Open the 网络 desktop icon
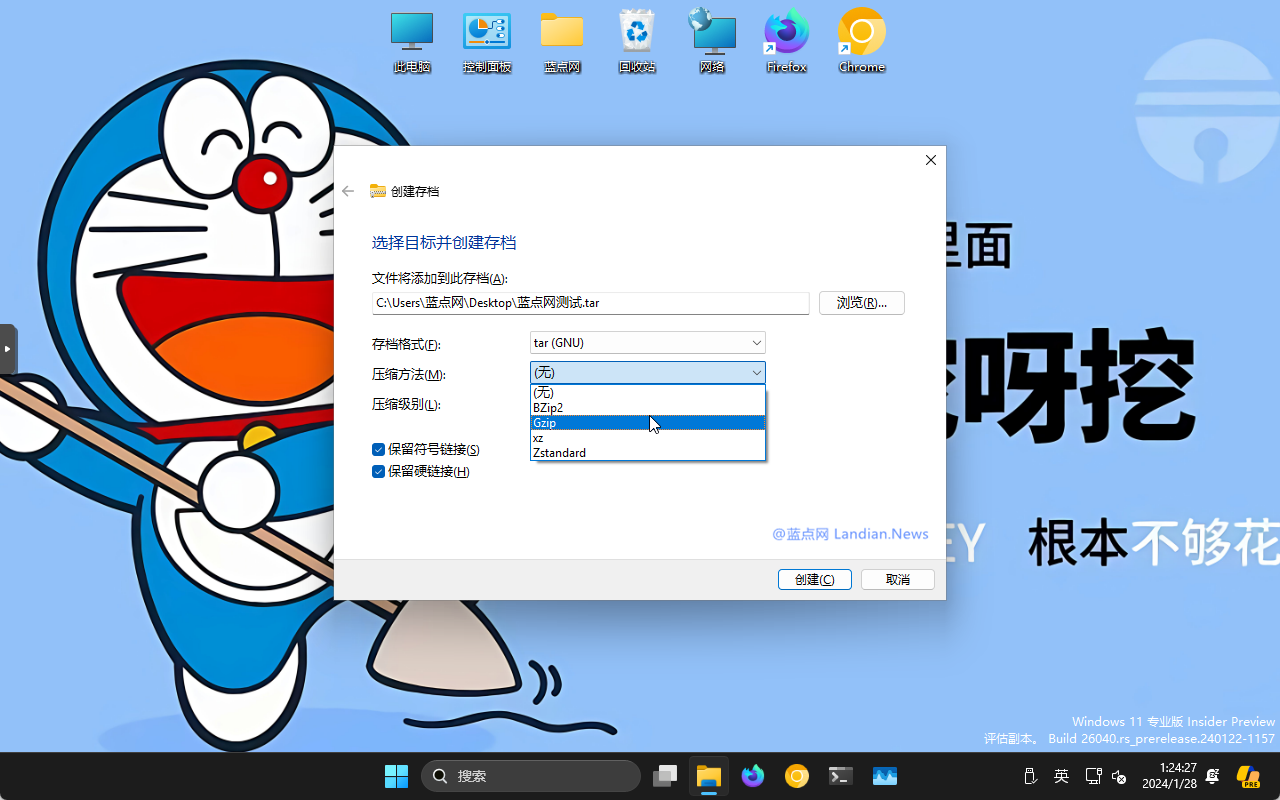This screenshot has height=800, width=1280. coord(712,42)
